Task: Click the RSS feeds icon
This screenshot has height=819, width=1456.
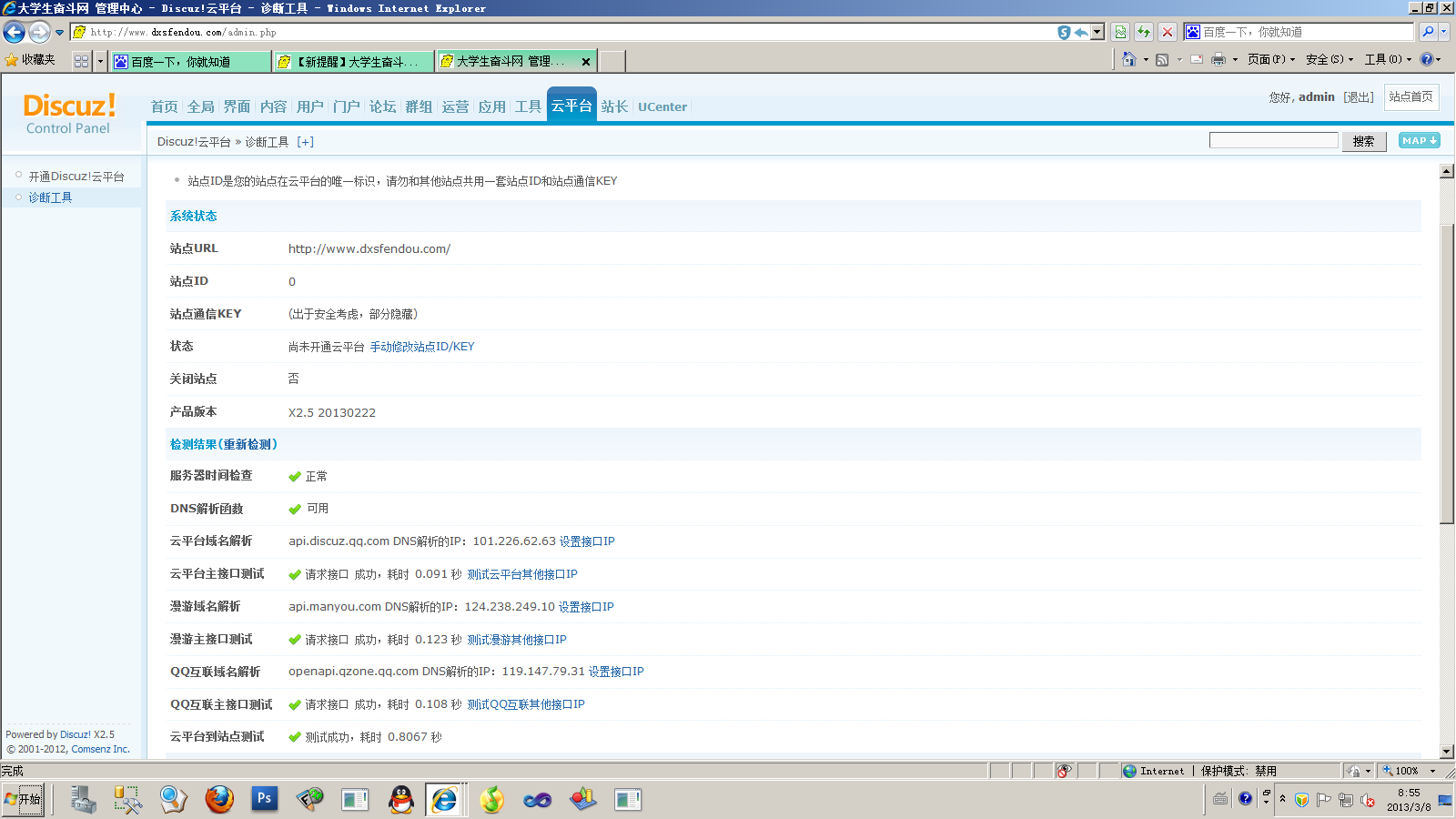Action: click(x=1162, y=59)
